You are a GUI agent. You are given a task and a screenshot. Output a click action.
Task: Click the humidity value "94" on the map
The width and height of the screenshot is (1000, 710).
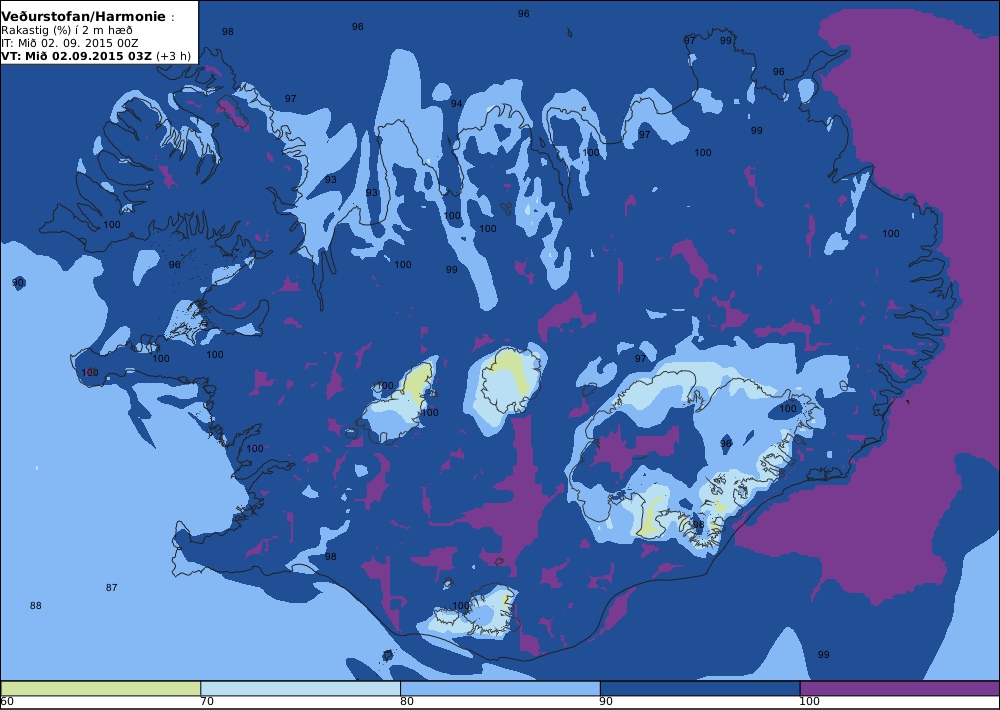tap(456, 103)
